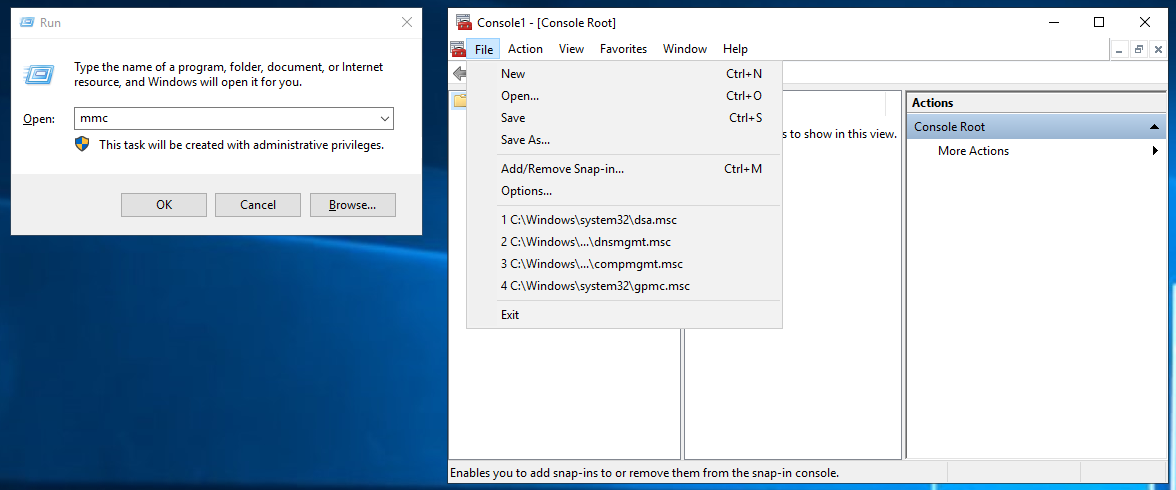Viewport: 1176px width, 490px height.
Task: Choose Add/Remove Snap-in from File menu
Action: click(562, 169)
